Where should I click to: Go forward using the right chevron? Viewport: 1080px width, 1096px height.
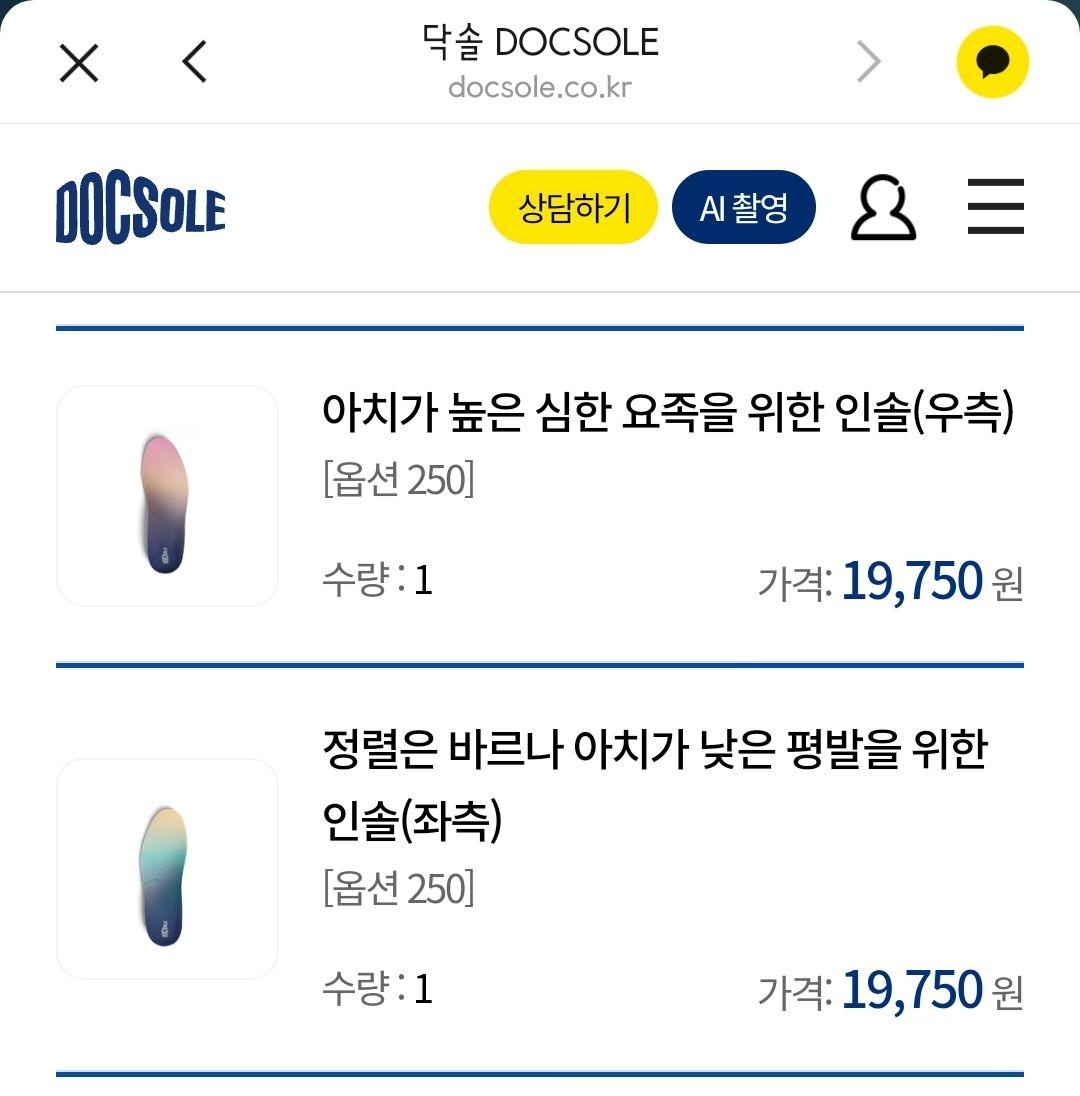pos(868,62)
